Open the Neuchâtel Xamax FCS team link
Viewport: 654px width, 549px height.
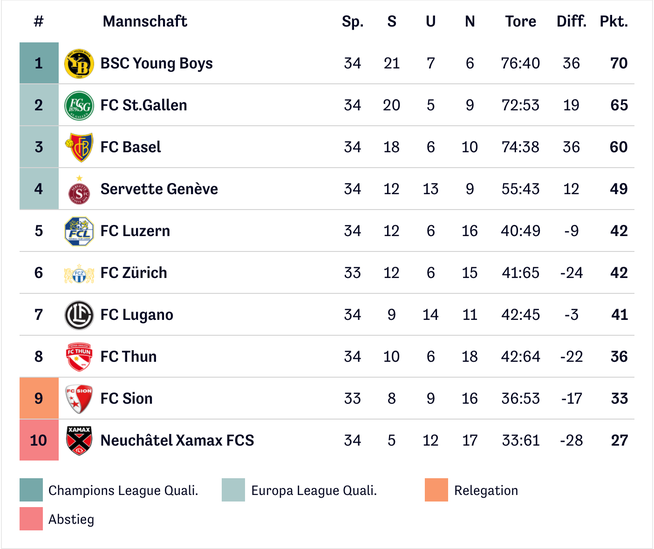177,440
